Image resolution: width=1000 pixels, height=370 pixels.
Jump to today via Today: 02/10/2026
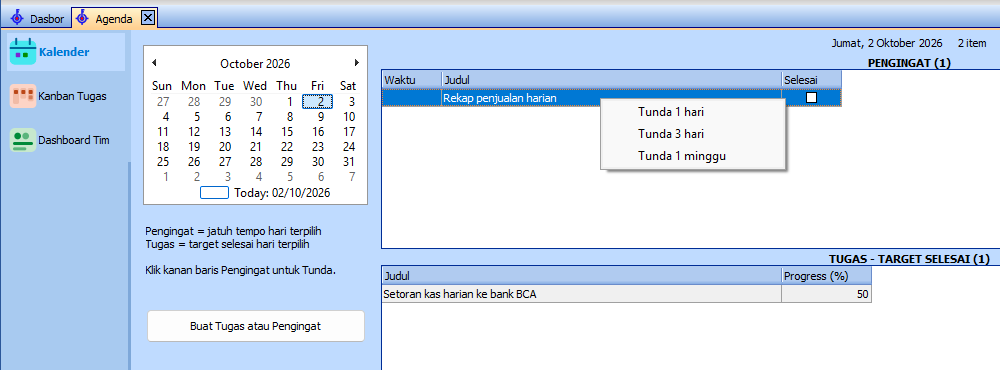[265, 192]
